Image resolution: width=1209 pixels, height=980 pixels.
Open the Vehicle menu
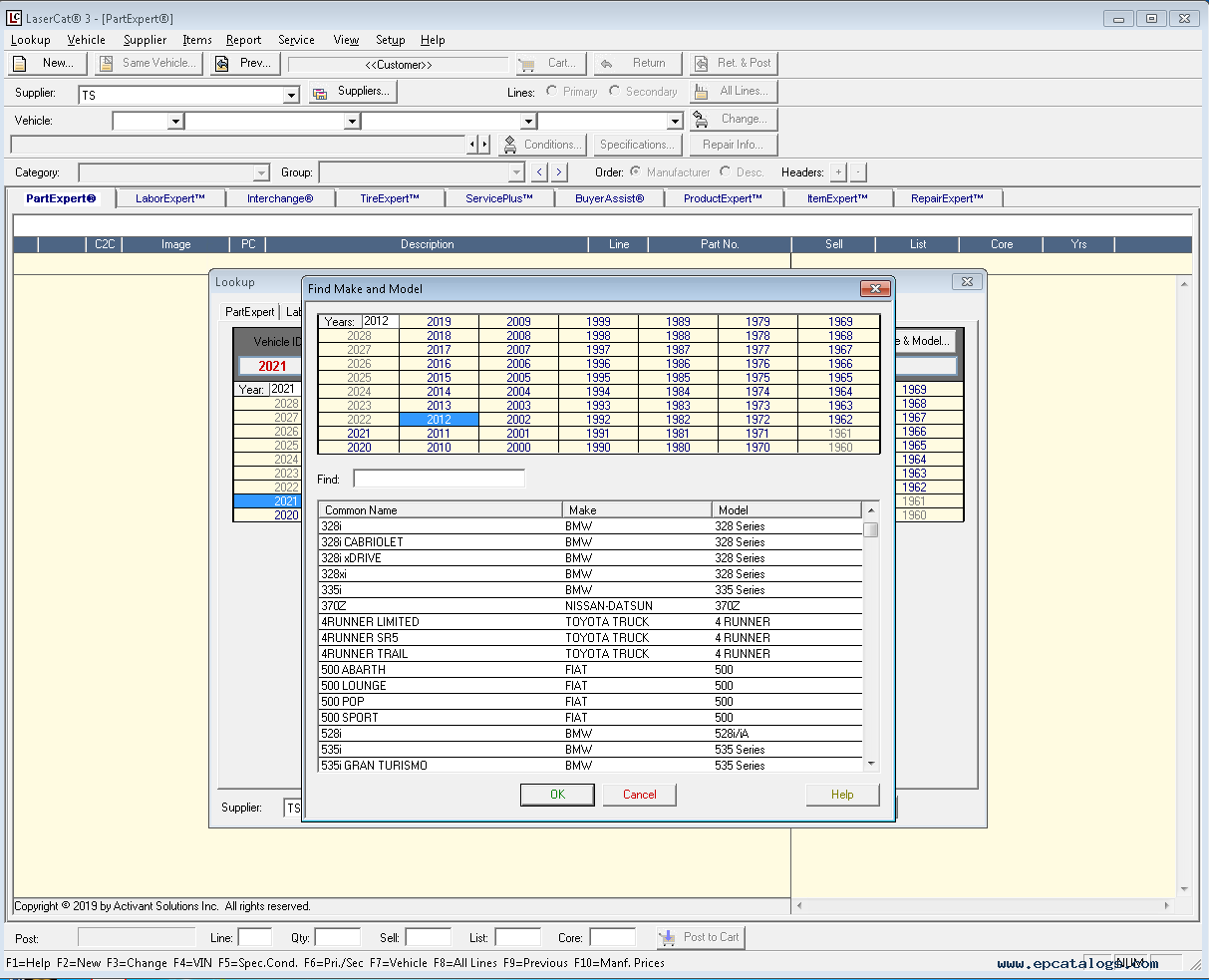[87, 40]
